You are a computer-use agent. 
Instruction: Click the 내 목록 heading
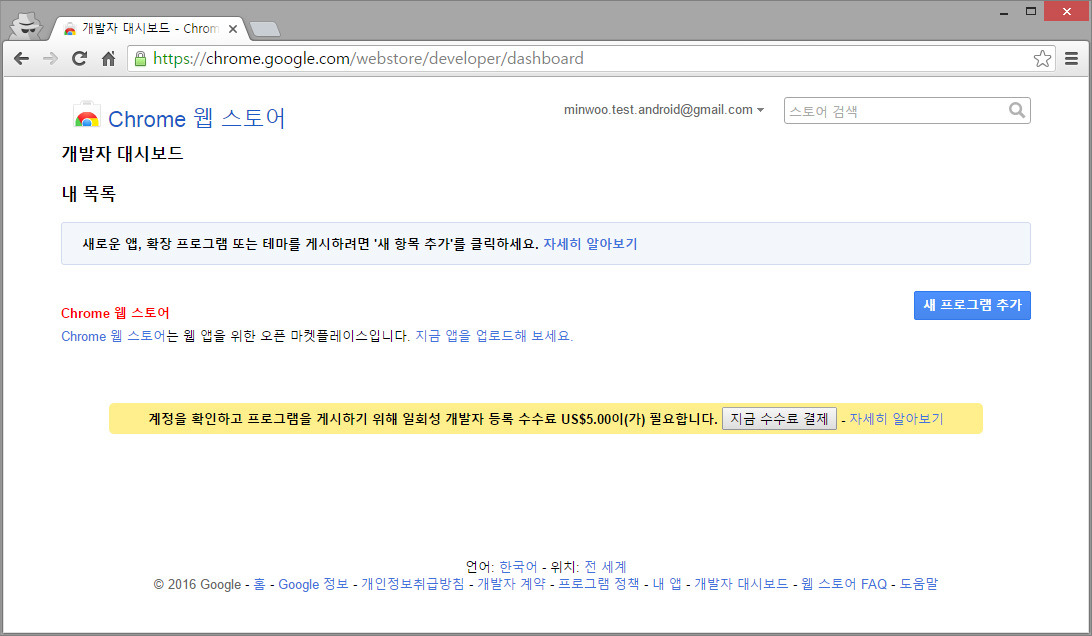coord(88,194)
